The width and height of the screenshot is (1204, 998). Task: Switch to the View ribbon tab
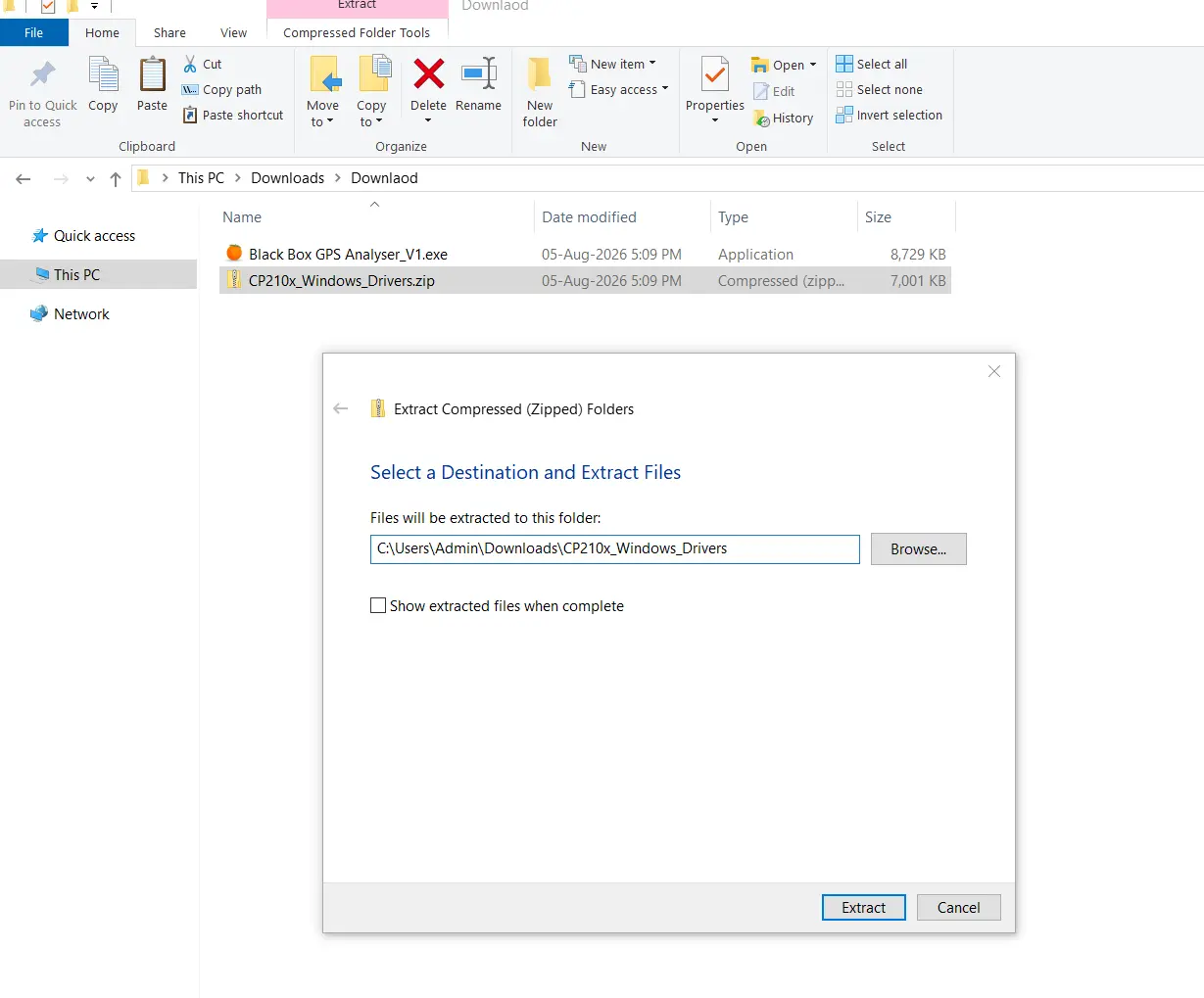tap(233, 32)
